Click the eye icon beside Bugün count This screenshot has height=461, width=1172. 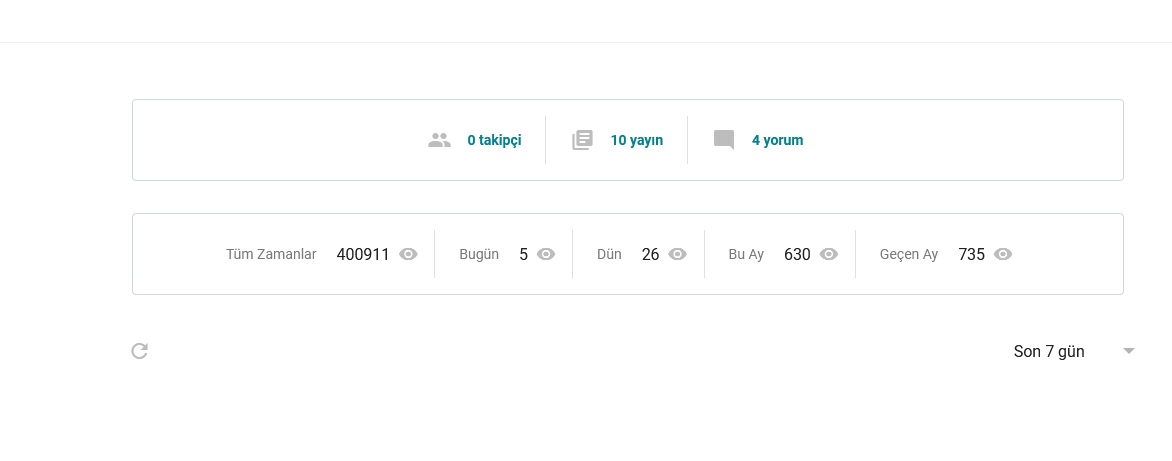(x=546, y=254)
